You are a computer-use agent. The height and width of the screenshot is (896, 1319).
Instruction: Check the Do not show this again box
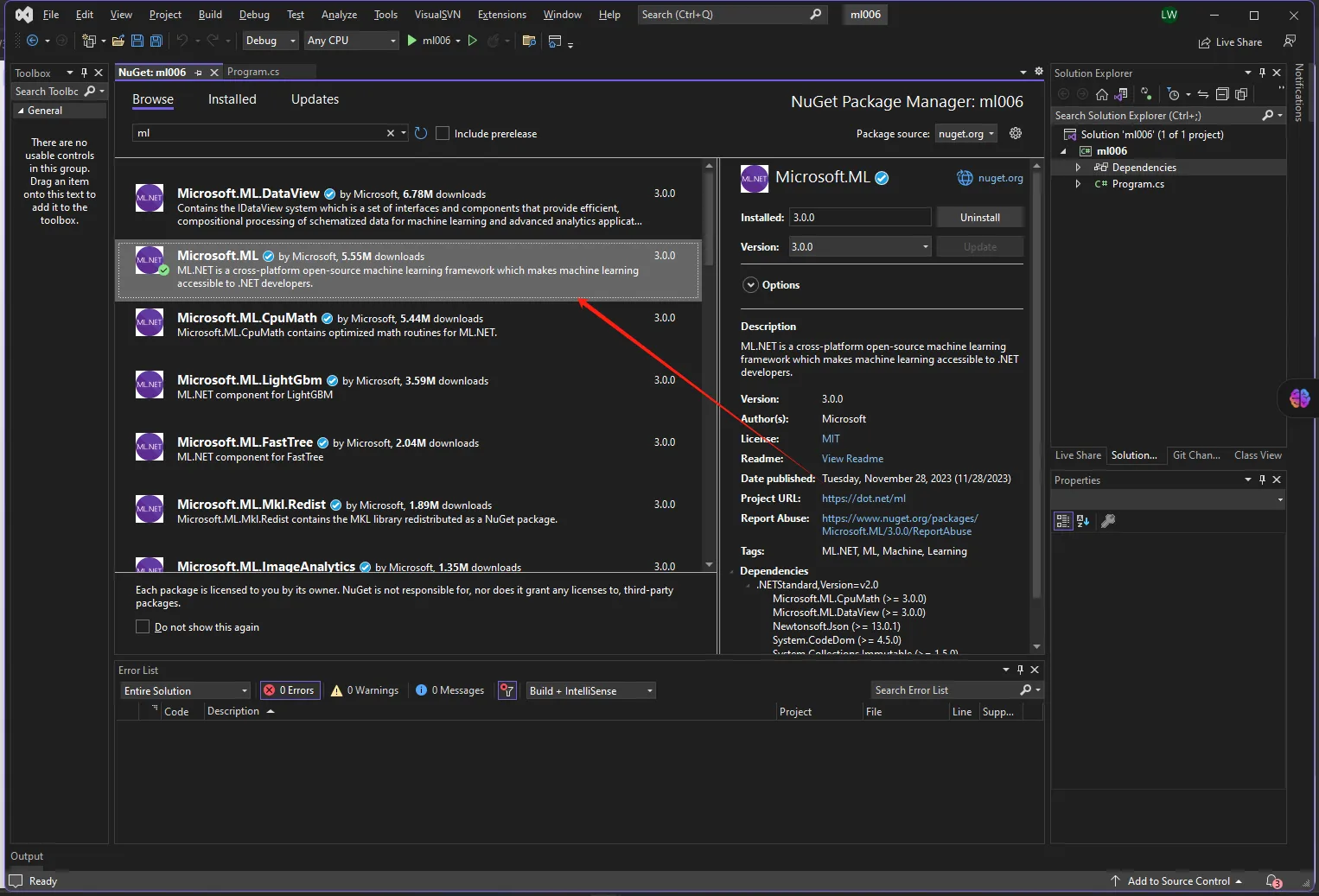point(143,626)
